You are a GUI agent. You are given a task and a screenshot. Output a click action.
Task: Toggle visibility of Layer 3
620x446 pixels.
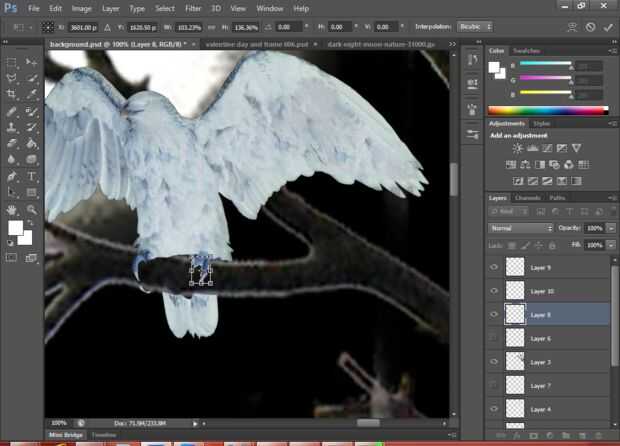tap(494, 362)
